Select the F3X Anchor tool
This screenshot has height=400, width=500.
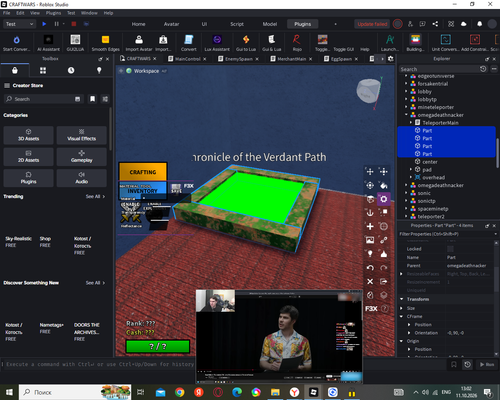tap(370, 213)
